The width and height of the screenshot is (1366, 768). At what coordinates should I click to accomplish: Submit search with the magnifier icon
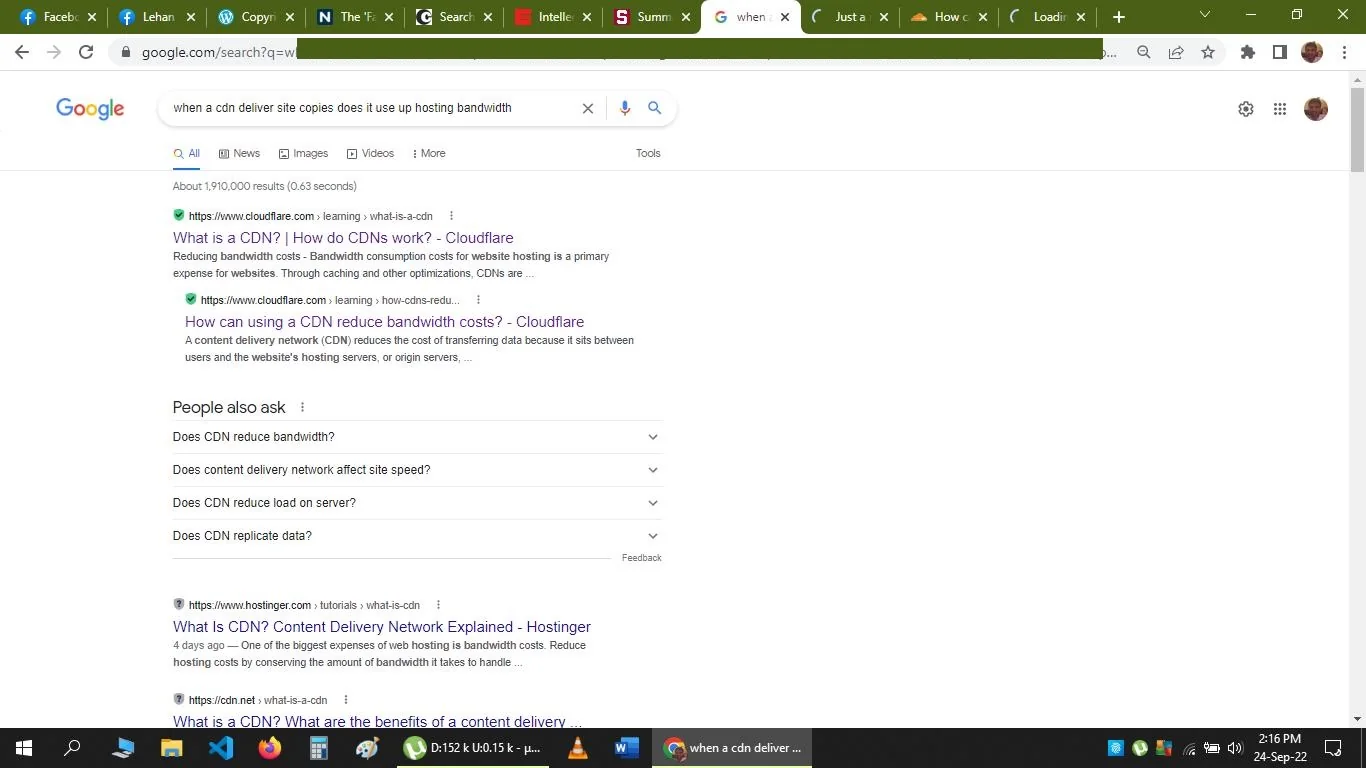[x=655, y=108]
